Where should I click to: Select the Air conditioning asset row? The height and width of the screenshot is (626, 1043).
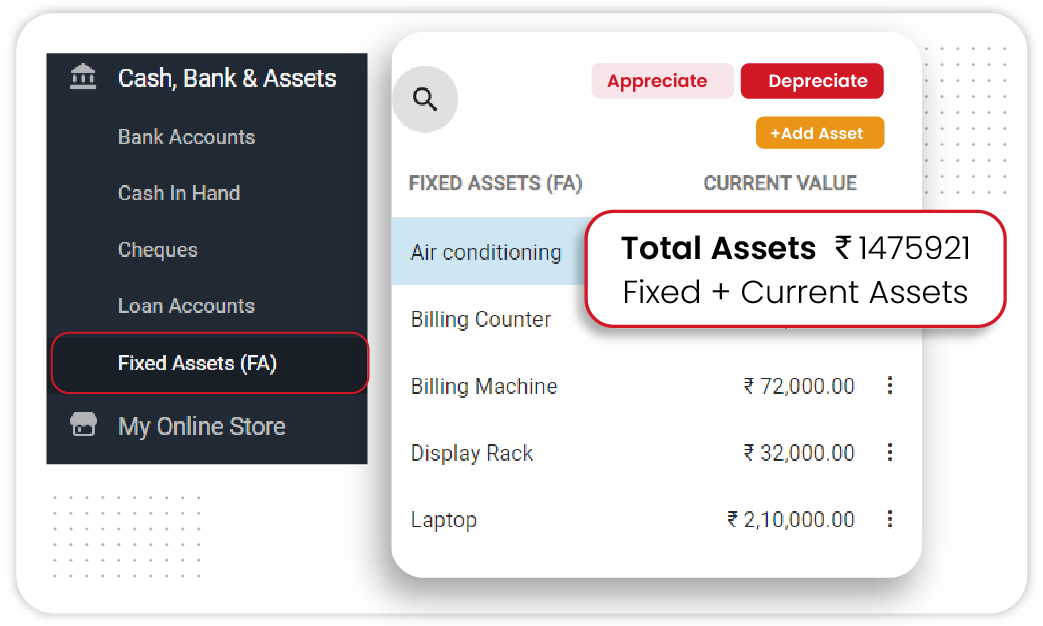coord(486,252)
